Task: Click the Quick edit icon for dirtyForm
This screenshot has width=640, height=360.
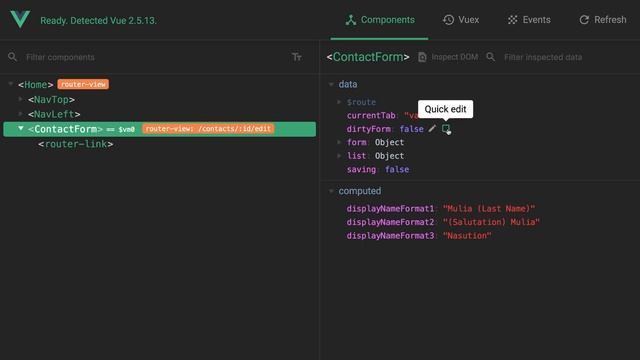Action: pyautogui.click(x=446, y=129)
